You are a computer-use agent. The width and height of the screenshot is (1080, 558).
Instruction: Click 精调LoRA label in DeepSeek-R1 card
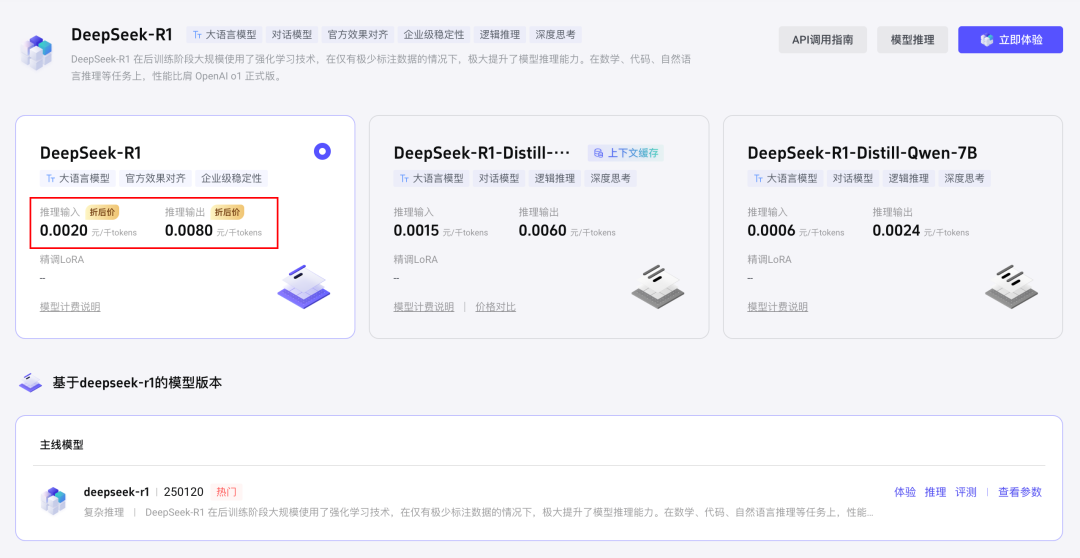pos(62,260)
